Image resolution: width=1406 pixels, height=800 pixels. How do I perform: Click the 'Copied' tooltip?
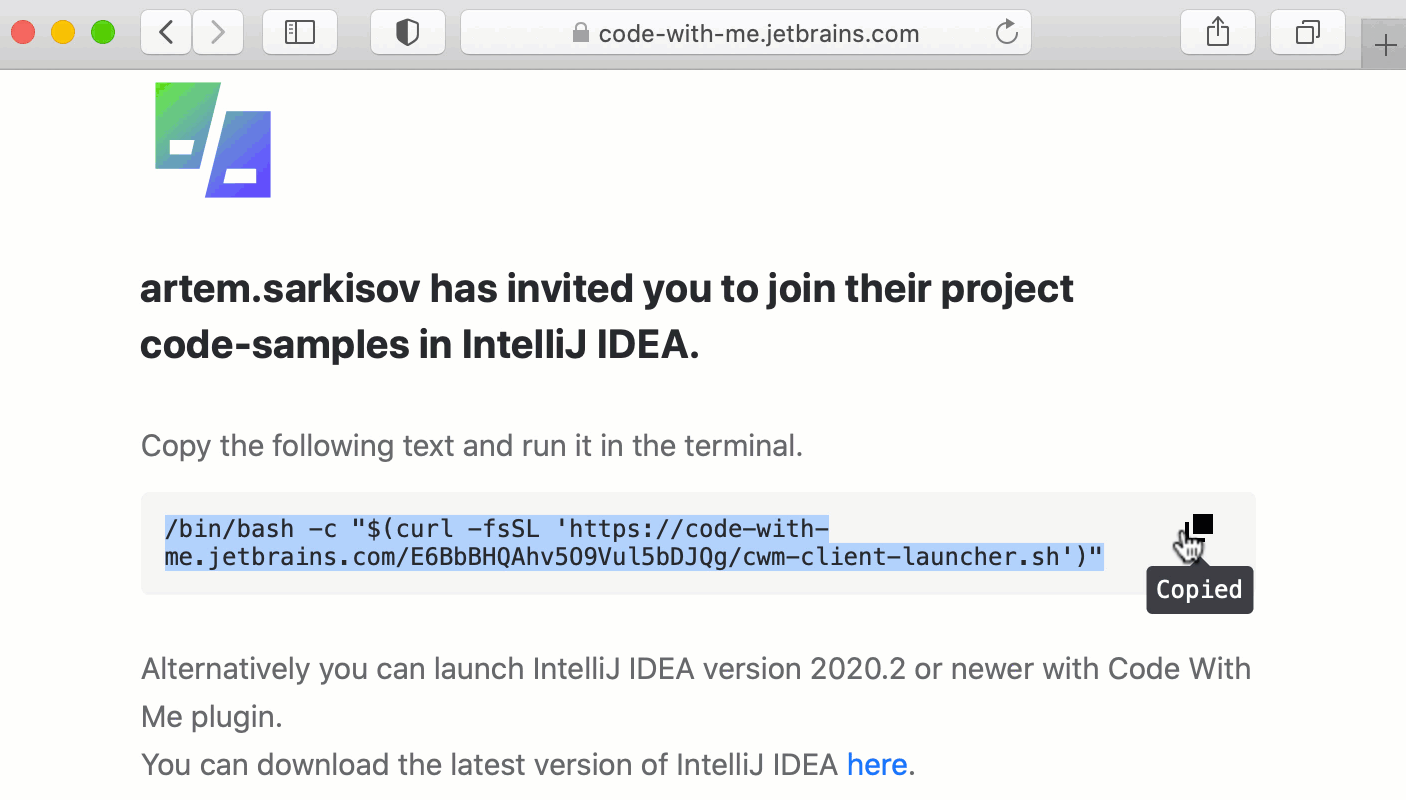click(1199, 590)
